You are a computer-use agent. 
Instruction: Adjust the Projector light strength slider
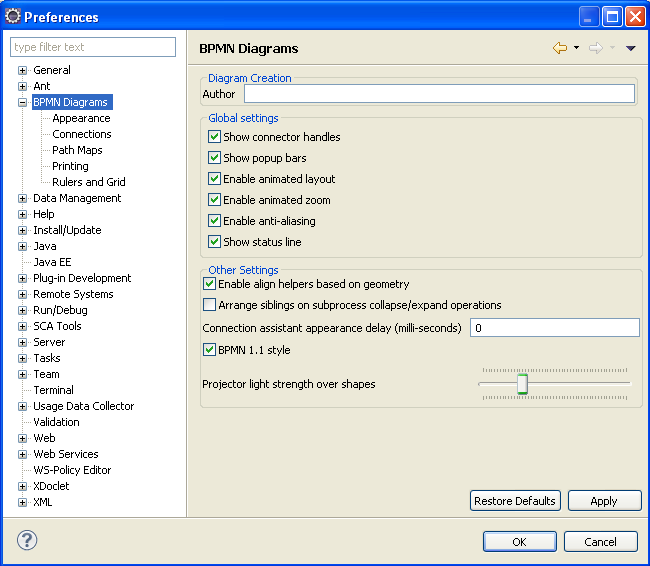coord(522,384)
